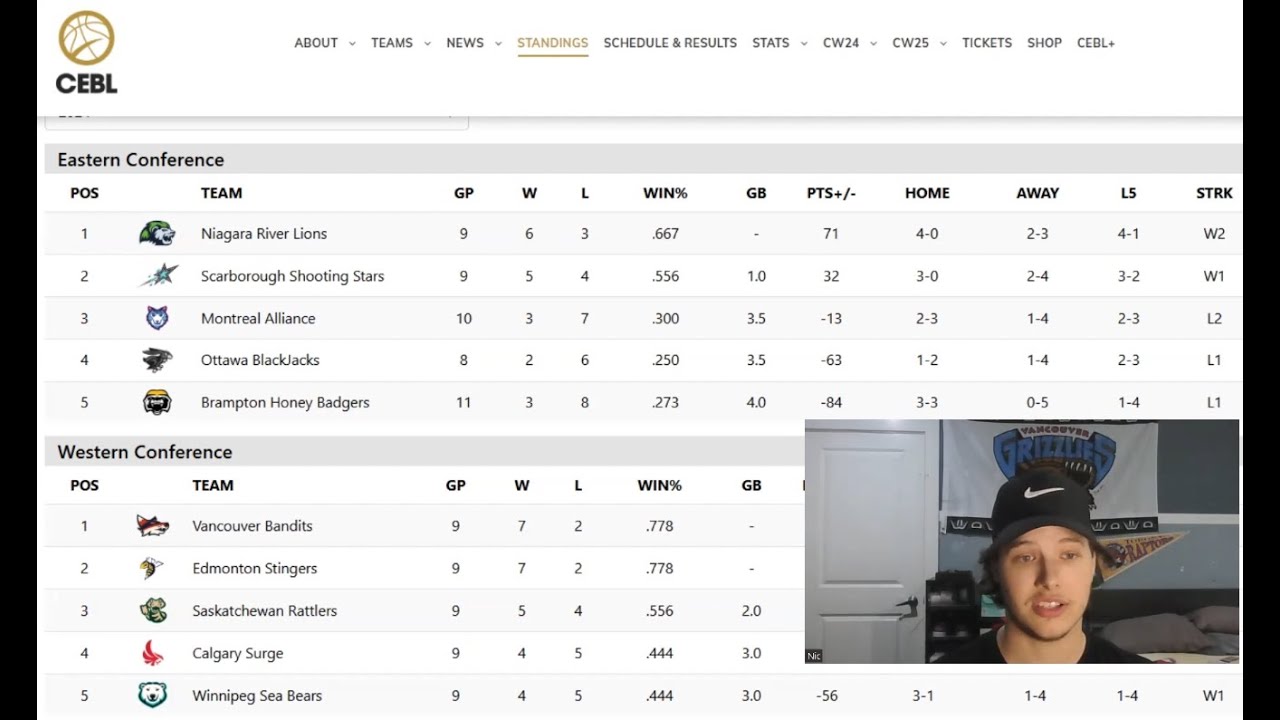The width and height of the screenshot is (1280, 720).
Task: Click Winnipeg Sea Bears -56 point differential
Action: click(x=826, y=695)
